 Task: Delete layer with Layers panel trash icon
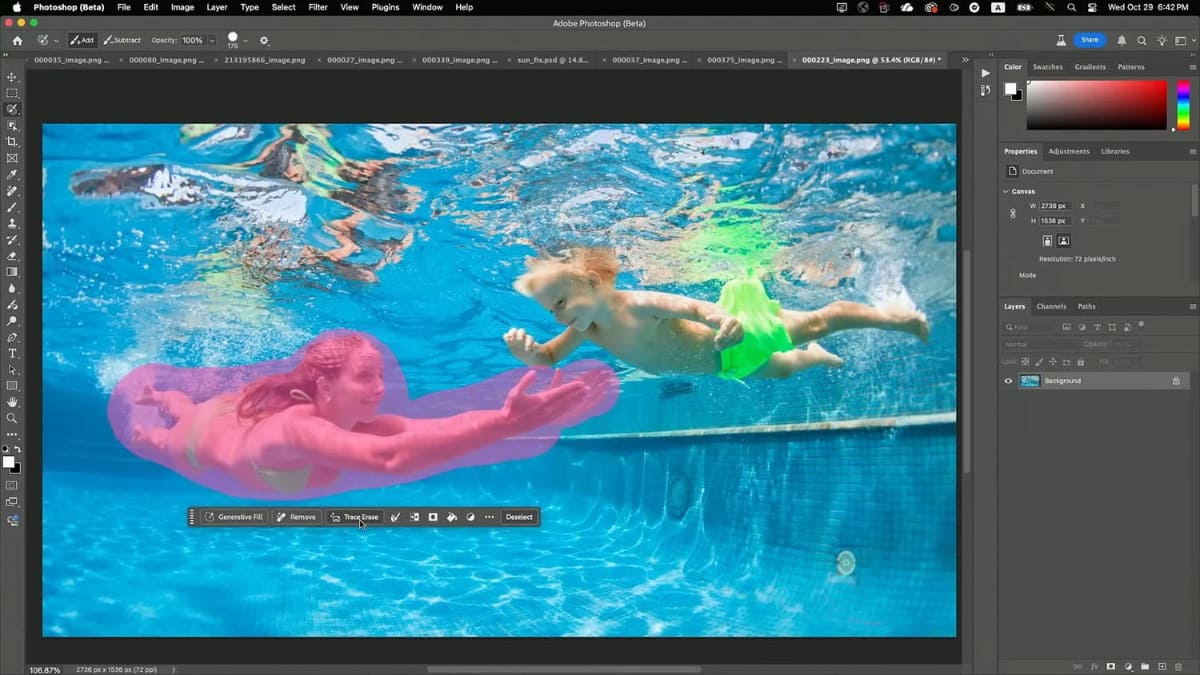(1178, 666)
